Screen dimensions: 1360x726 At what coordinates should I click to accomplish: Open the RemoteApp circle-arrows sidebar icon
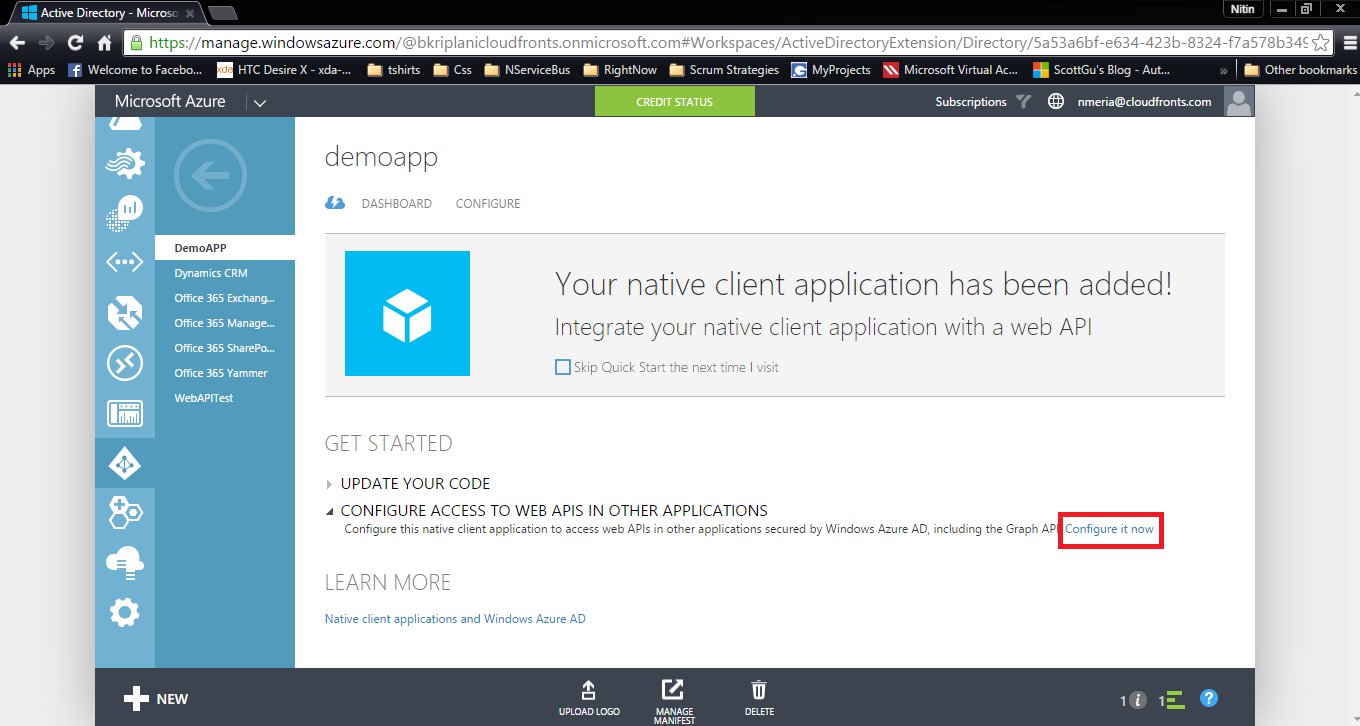pyautogui.click(x=125, y=363)
